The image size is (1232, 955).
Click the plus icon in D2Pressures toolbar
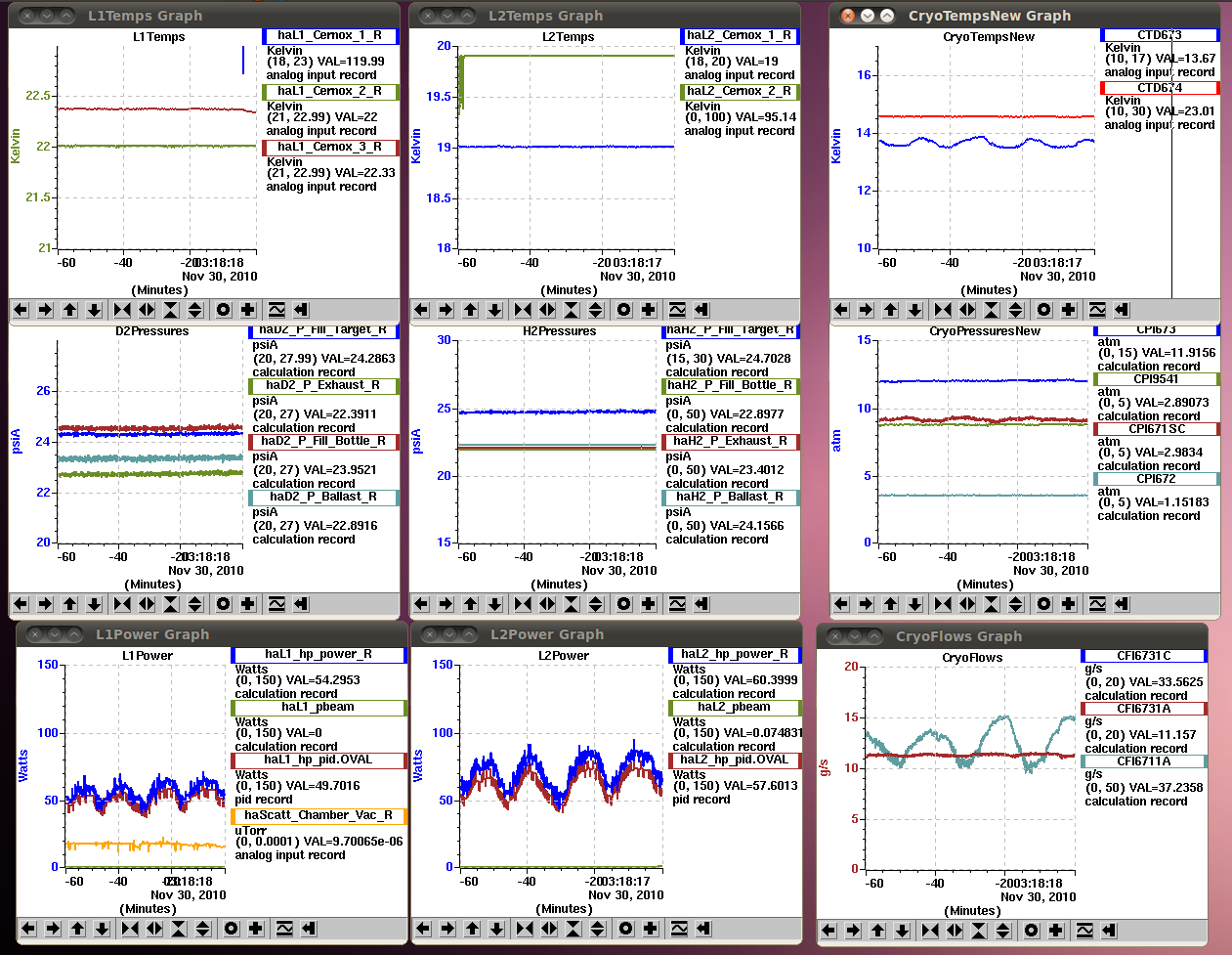tap(248, 604)
